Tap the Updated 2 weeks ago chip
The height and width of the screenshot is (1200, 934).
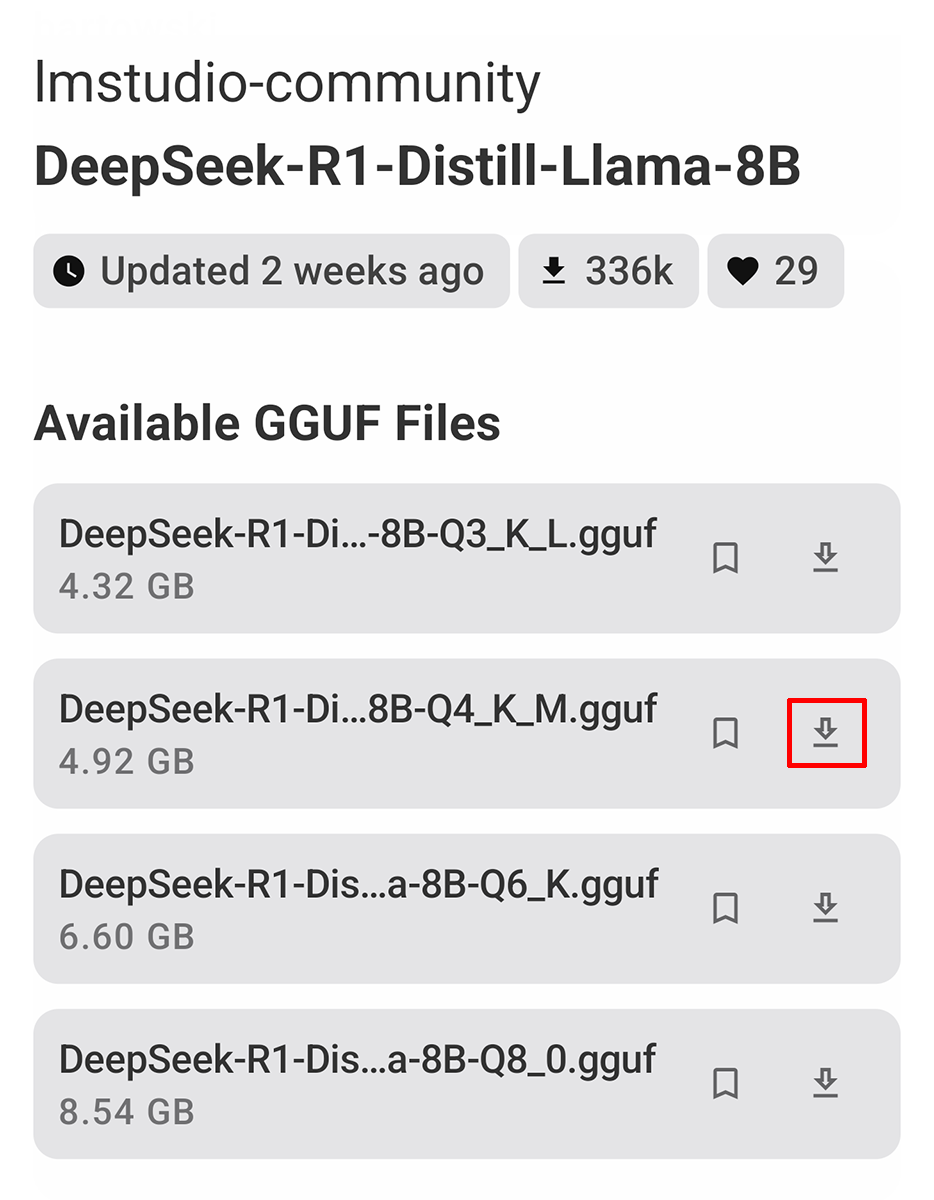(x=271, y=271)
